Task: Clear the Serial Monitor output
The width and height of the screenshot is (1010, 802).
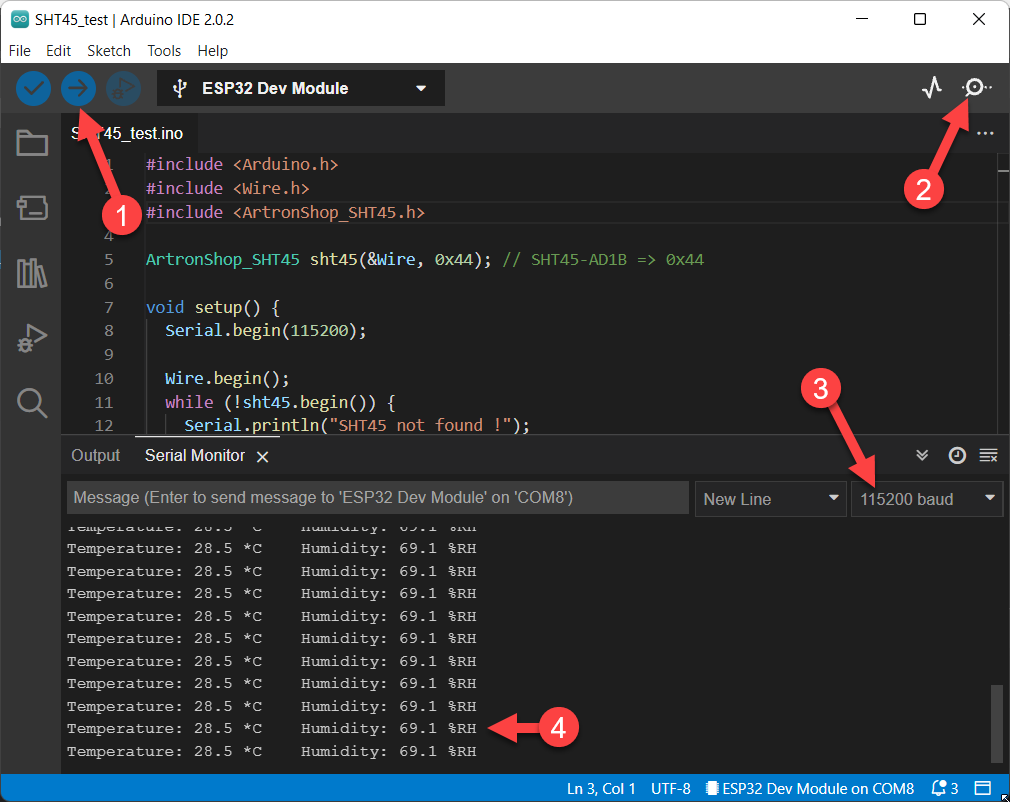Action: (x=988, y=455)
